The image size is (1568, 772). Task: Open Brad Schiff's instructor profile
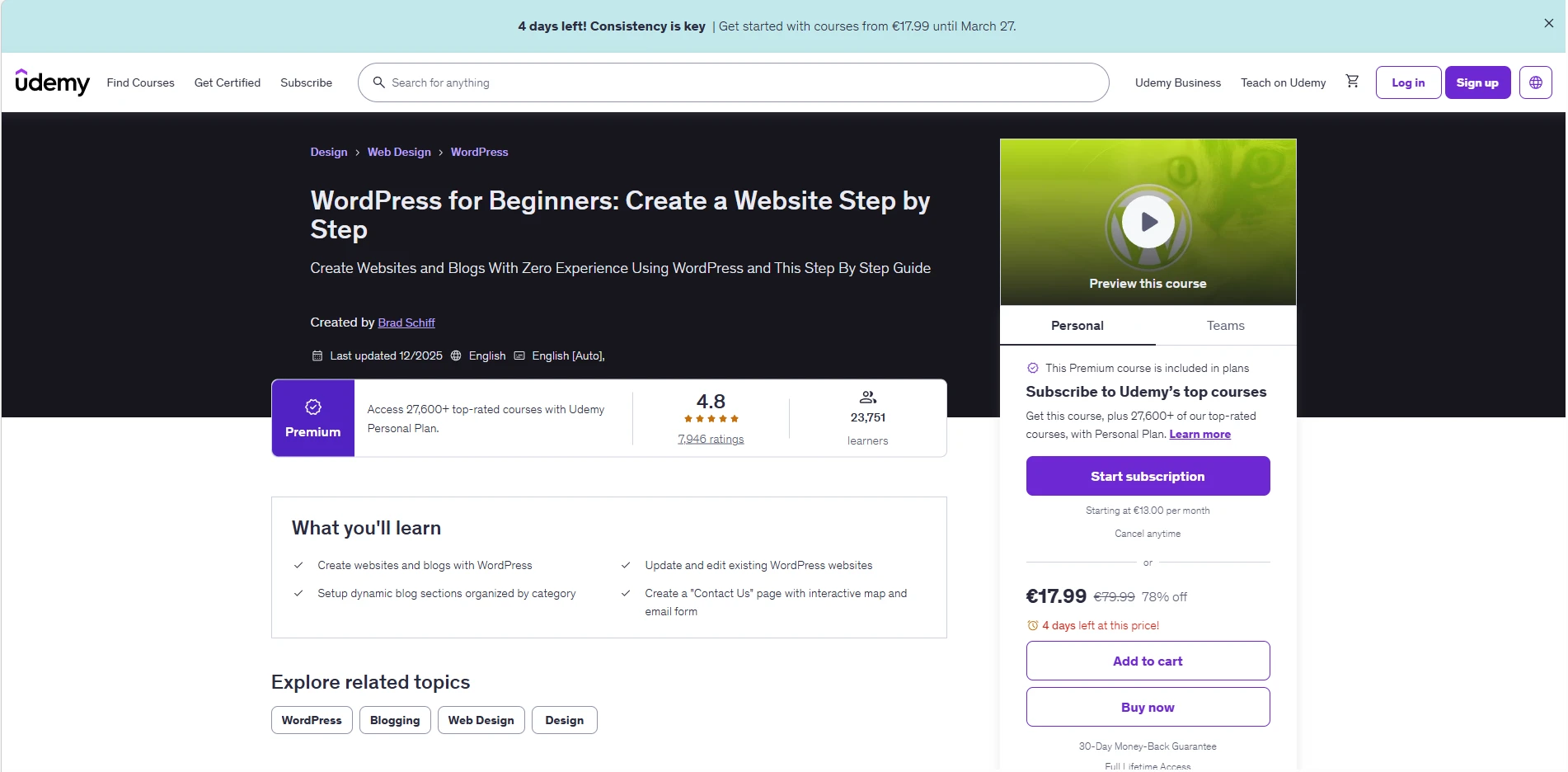[x=406, y=322]
